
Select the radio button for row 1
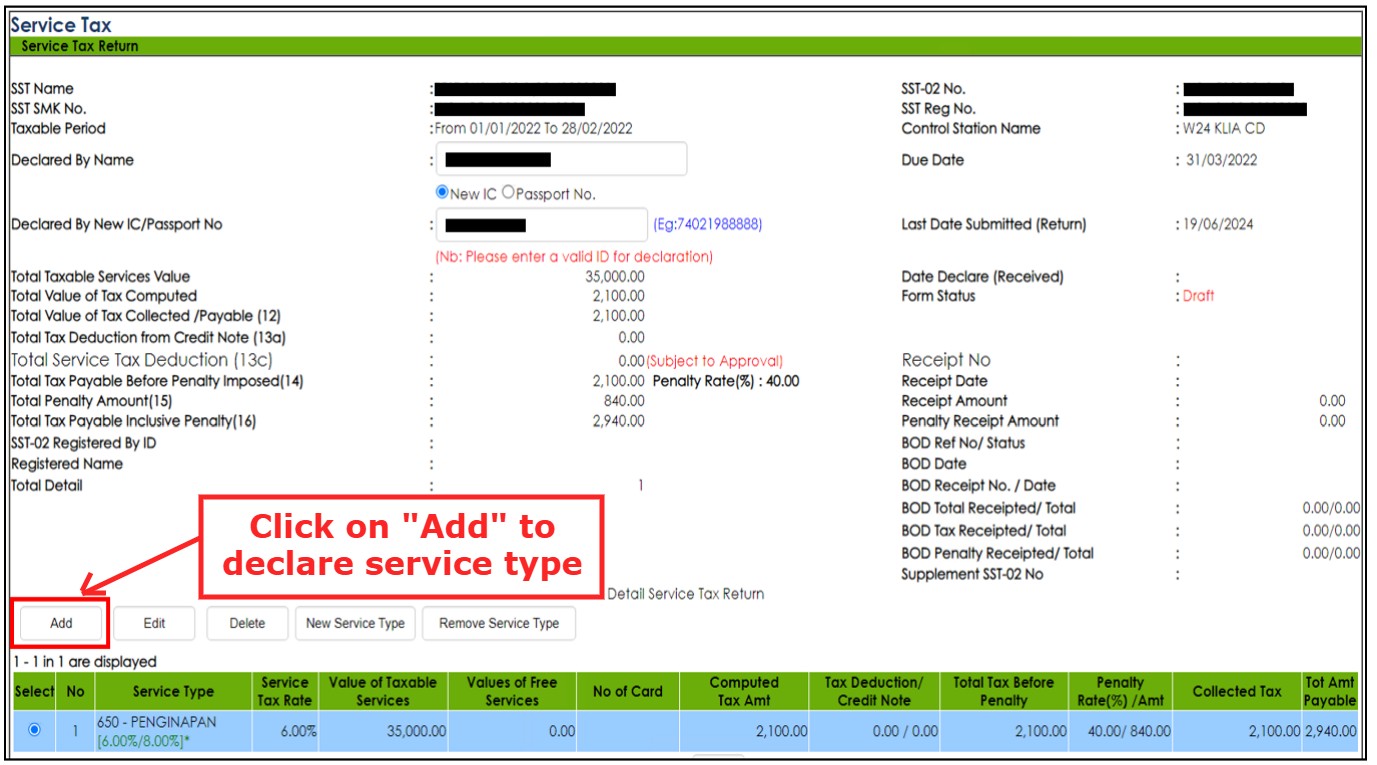coord(35,730)
